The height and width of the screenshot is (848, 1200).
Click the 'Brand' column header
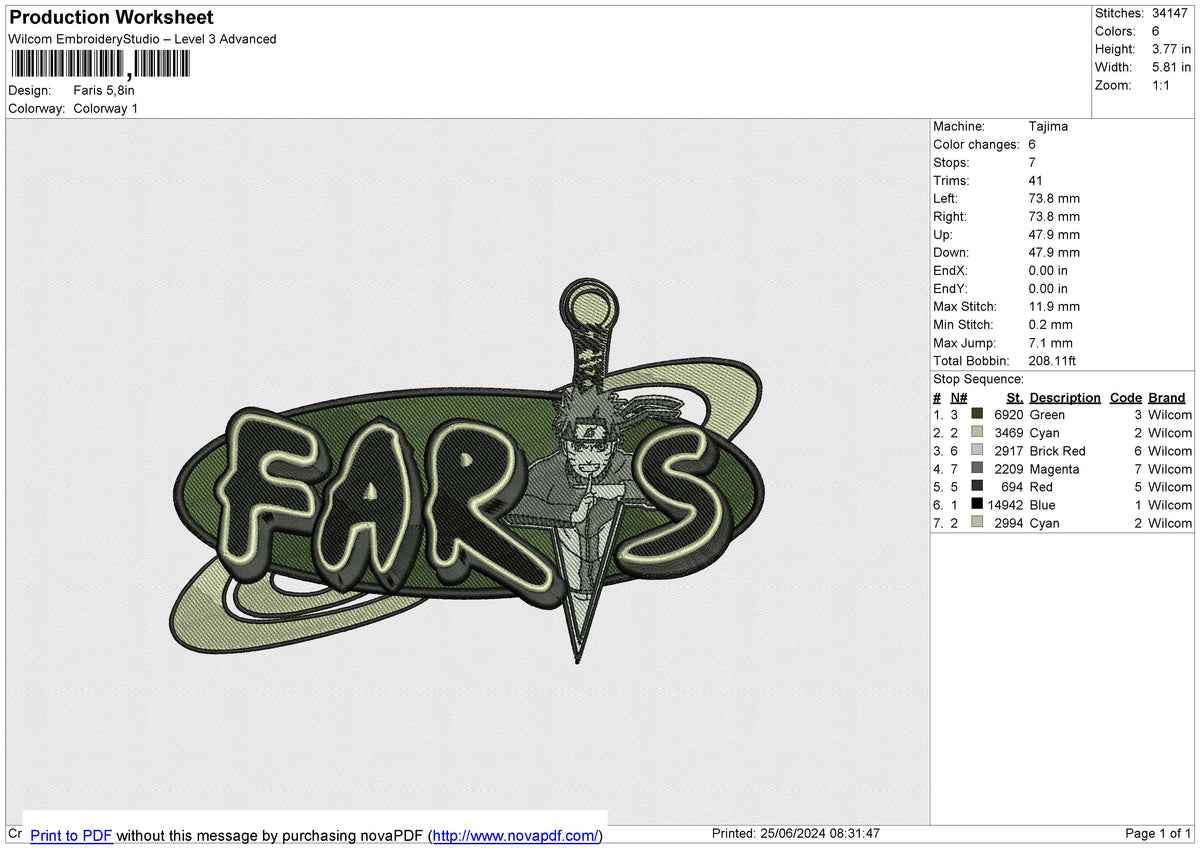[1166, 397]
